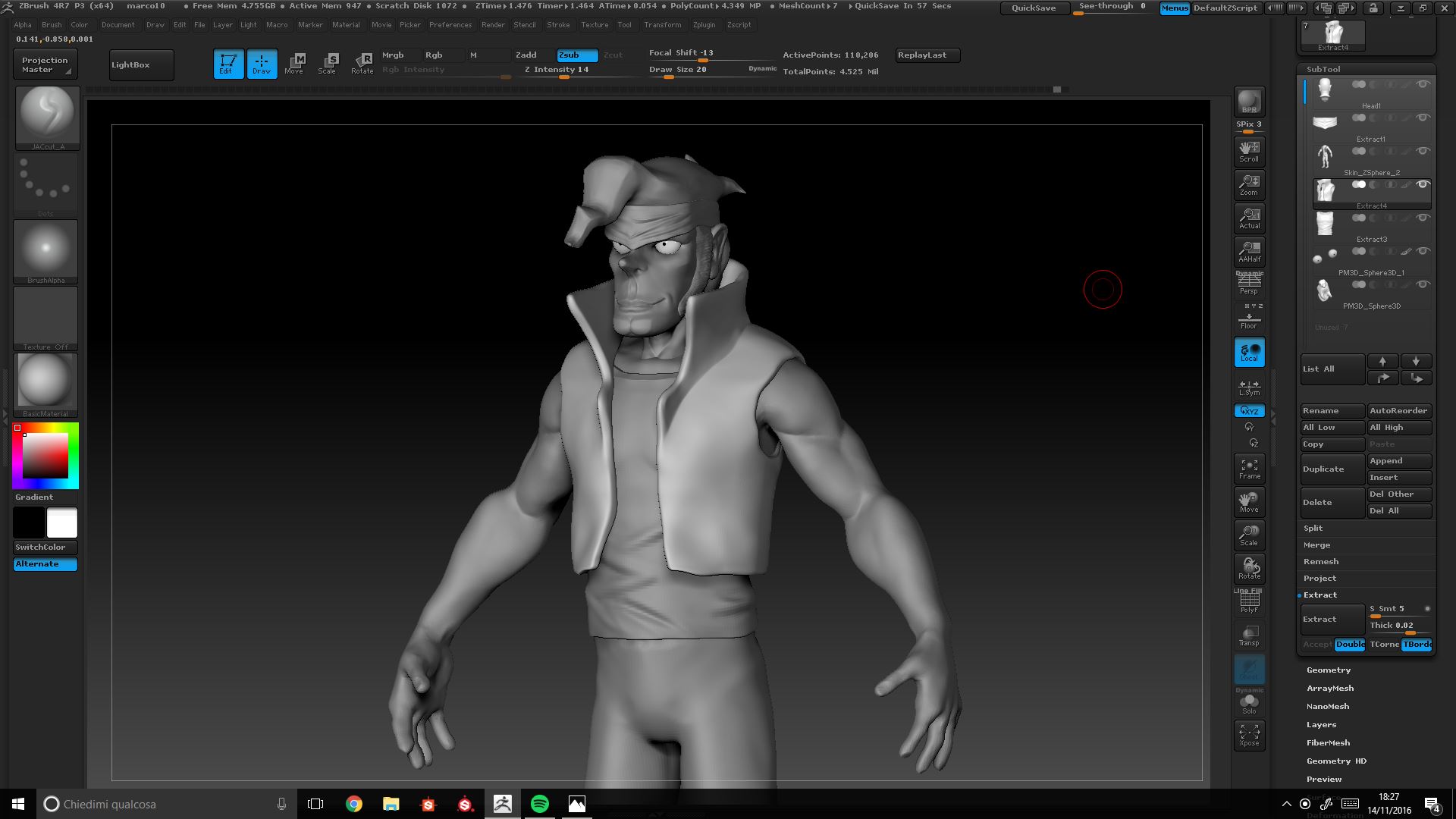Open the Document menu
Image resolution: width=1456 pixels, height=819 pixels.
coord(118,25)
